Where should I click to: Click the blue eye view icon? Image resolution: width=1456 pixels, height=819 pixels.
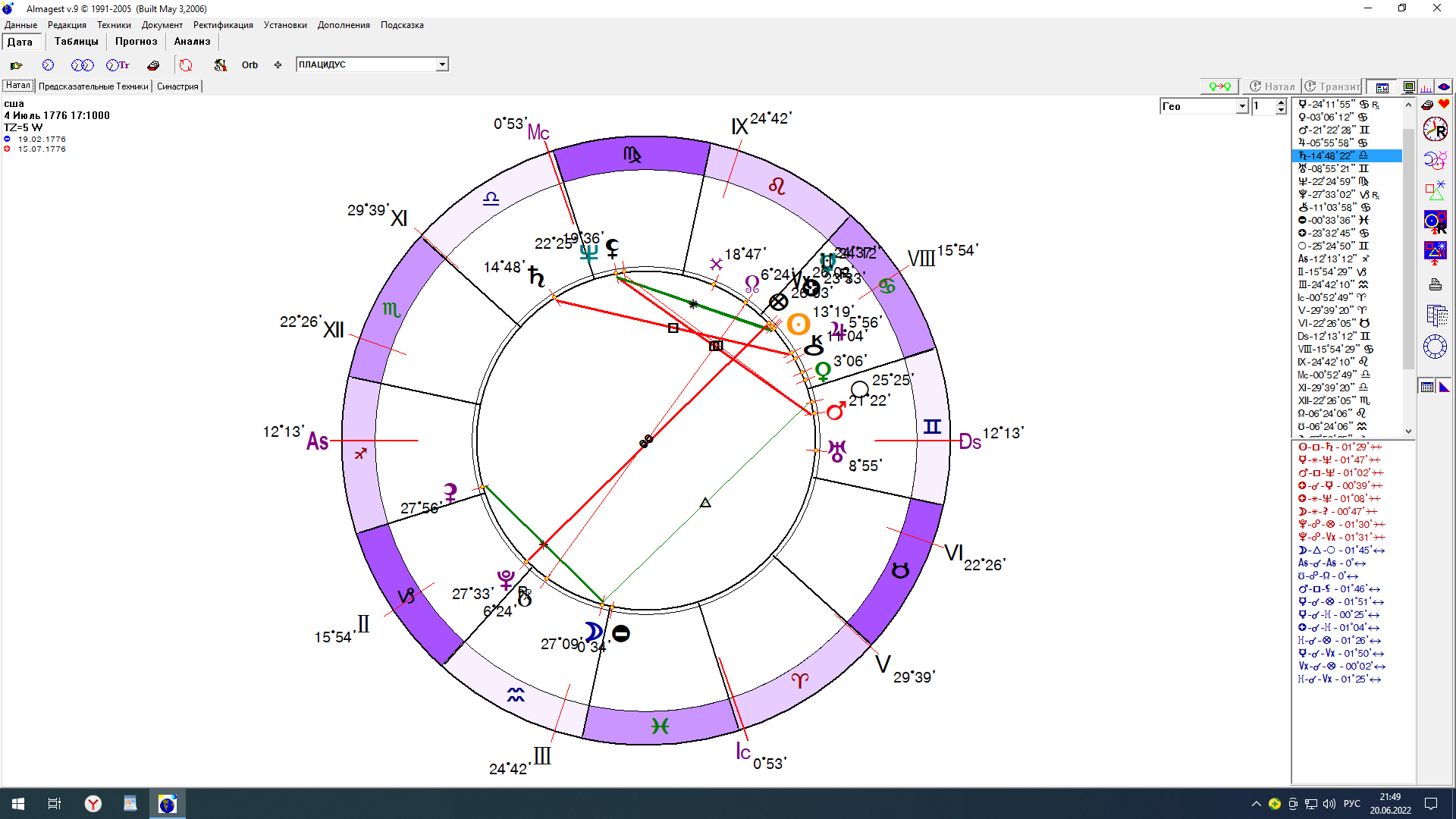tap(1444, 86)
